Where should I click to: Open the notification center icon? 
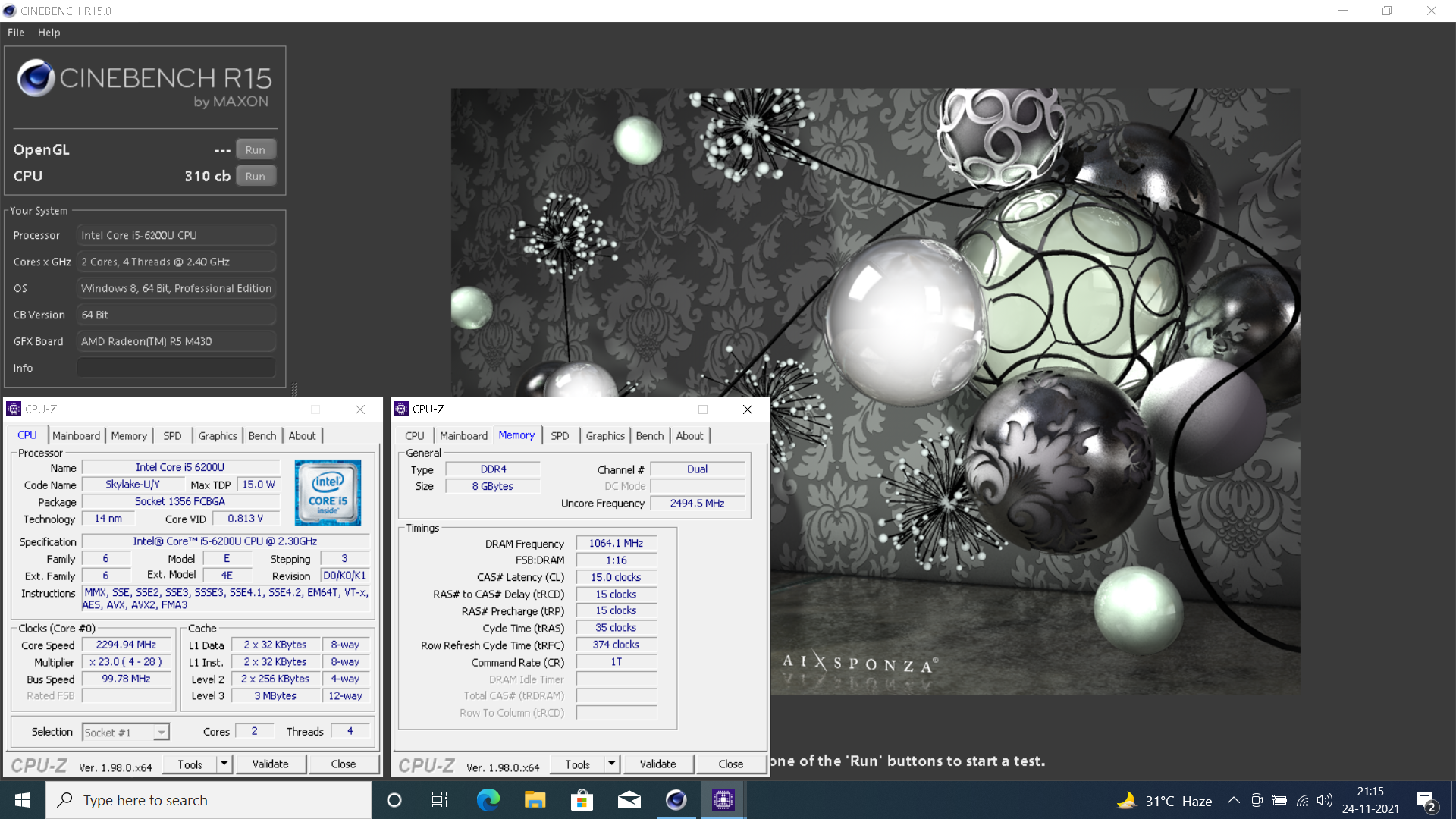pyautogui.click(x=1426, y=801)
